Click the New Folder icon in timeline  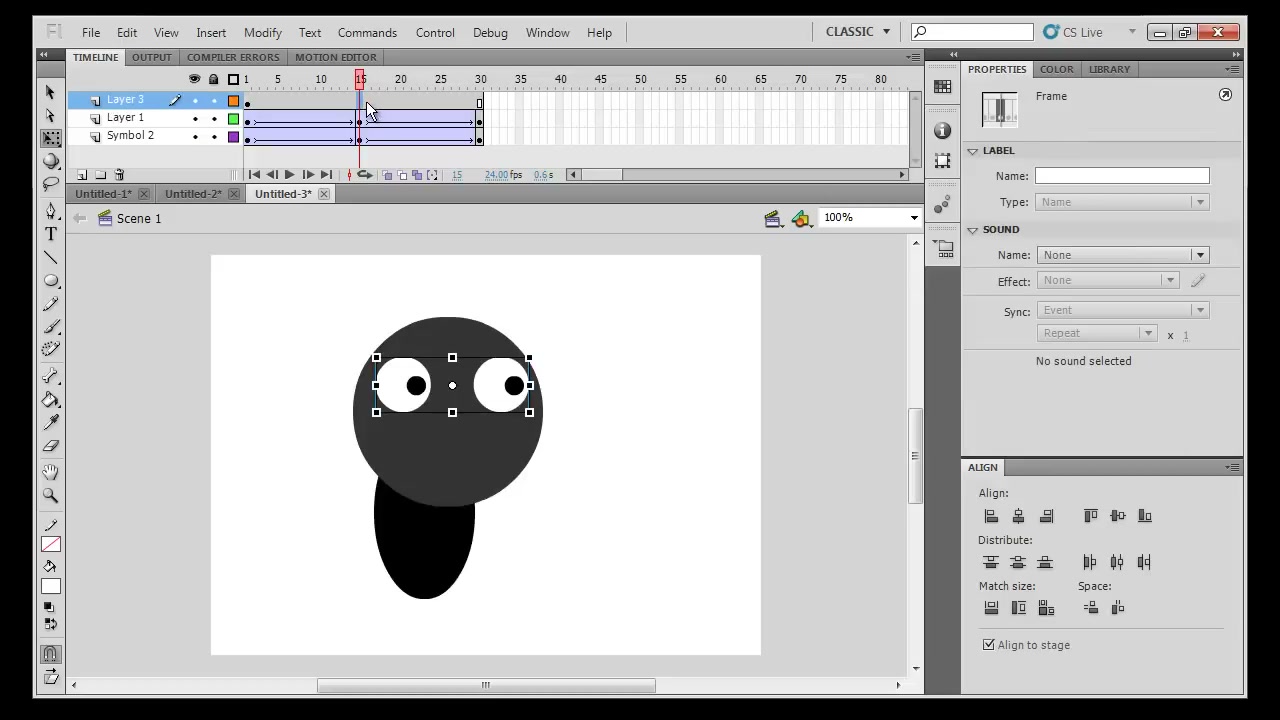(x=100, y=175)
